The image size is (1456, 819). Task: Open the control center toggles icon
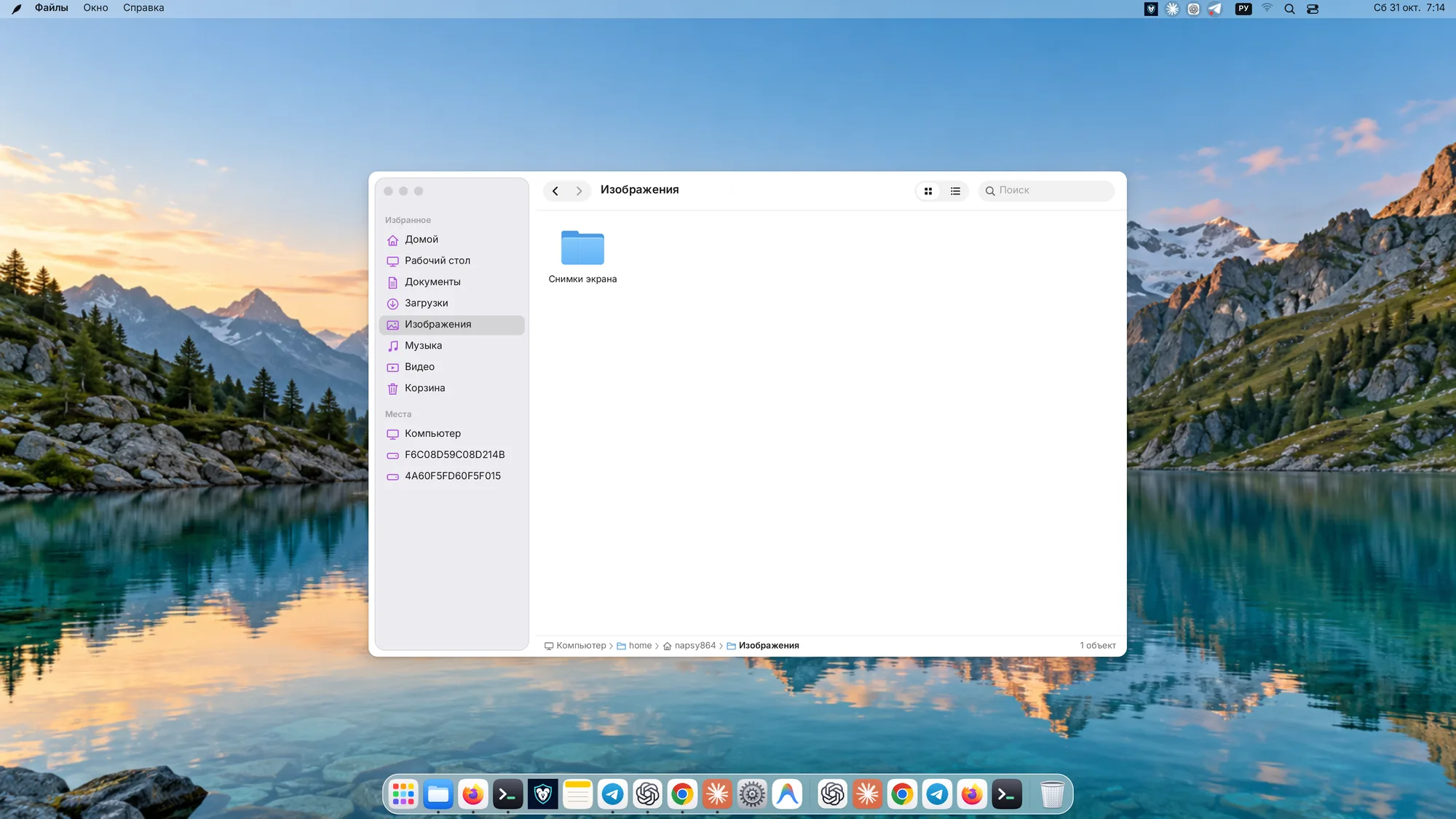click(1313, 9)
